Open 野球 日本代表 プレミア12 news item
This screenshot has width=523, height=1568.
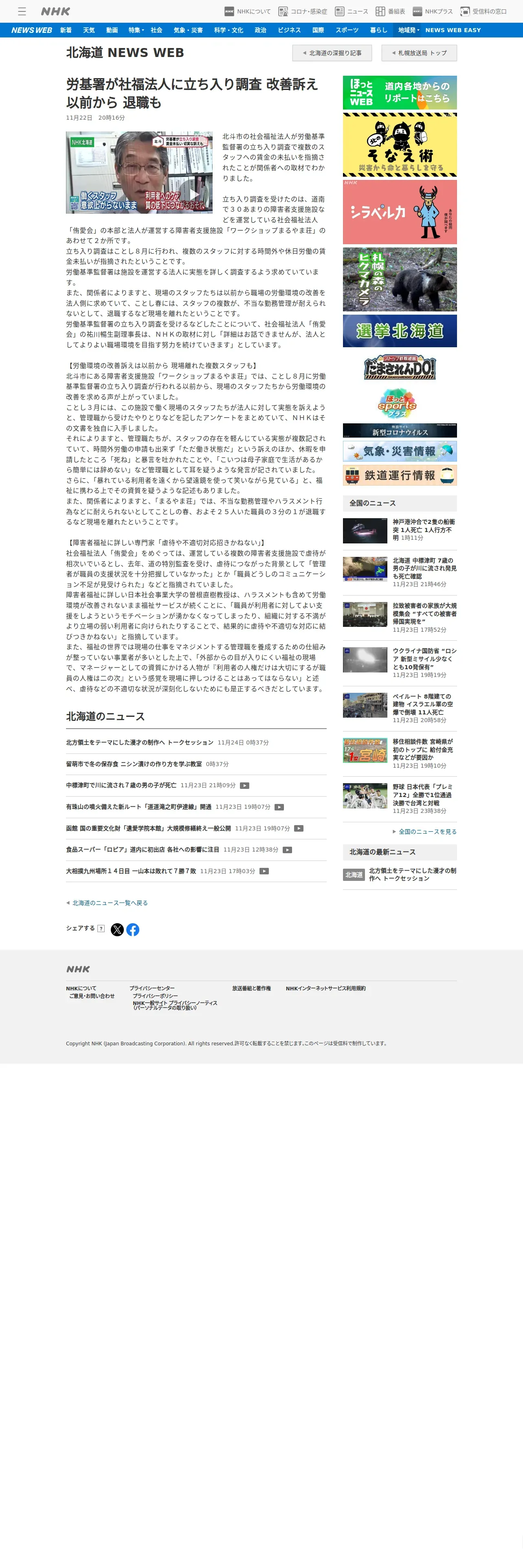click(400, 799)
